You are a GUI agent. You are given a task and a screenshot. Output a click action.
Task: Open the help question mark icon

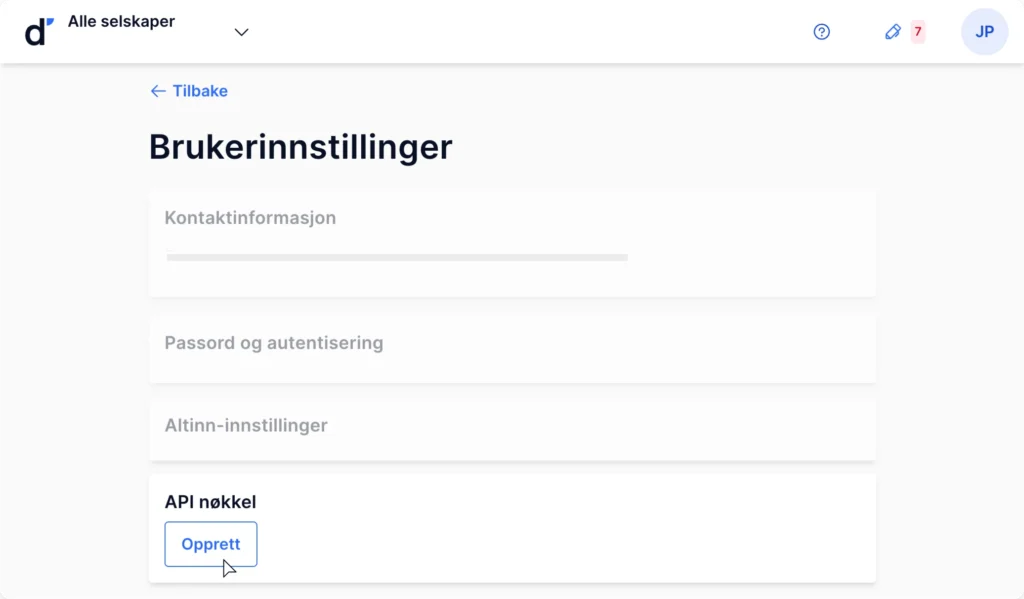tap(822, 31)
